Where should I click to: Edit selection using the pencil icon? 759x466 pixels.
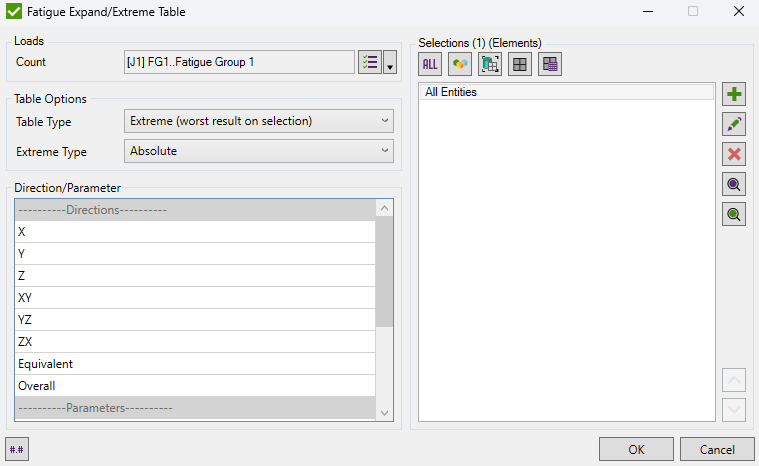(735, 125)
